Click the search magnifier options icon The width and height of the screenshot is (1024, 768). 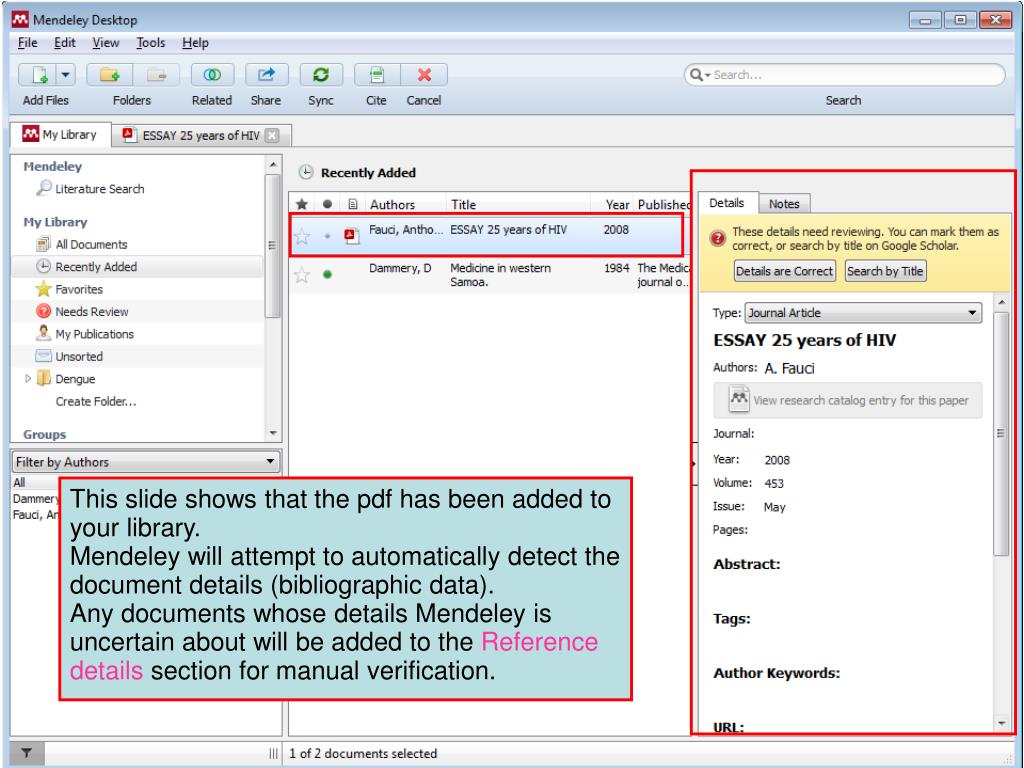click(699, 74)
